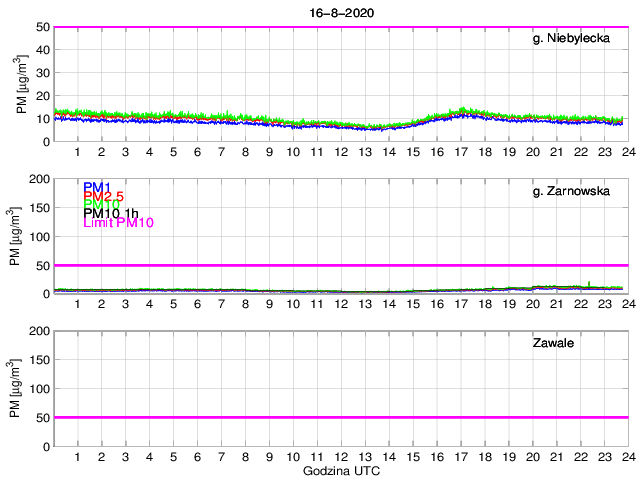Image resolution: width=640 pixels, height=480 pixels.
Task: Click the "Godzina UTC" x-axis label
Action: [x=340, y=470]
